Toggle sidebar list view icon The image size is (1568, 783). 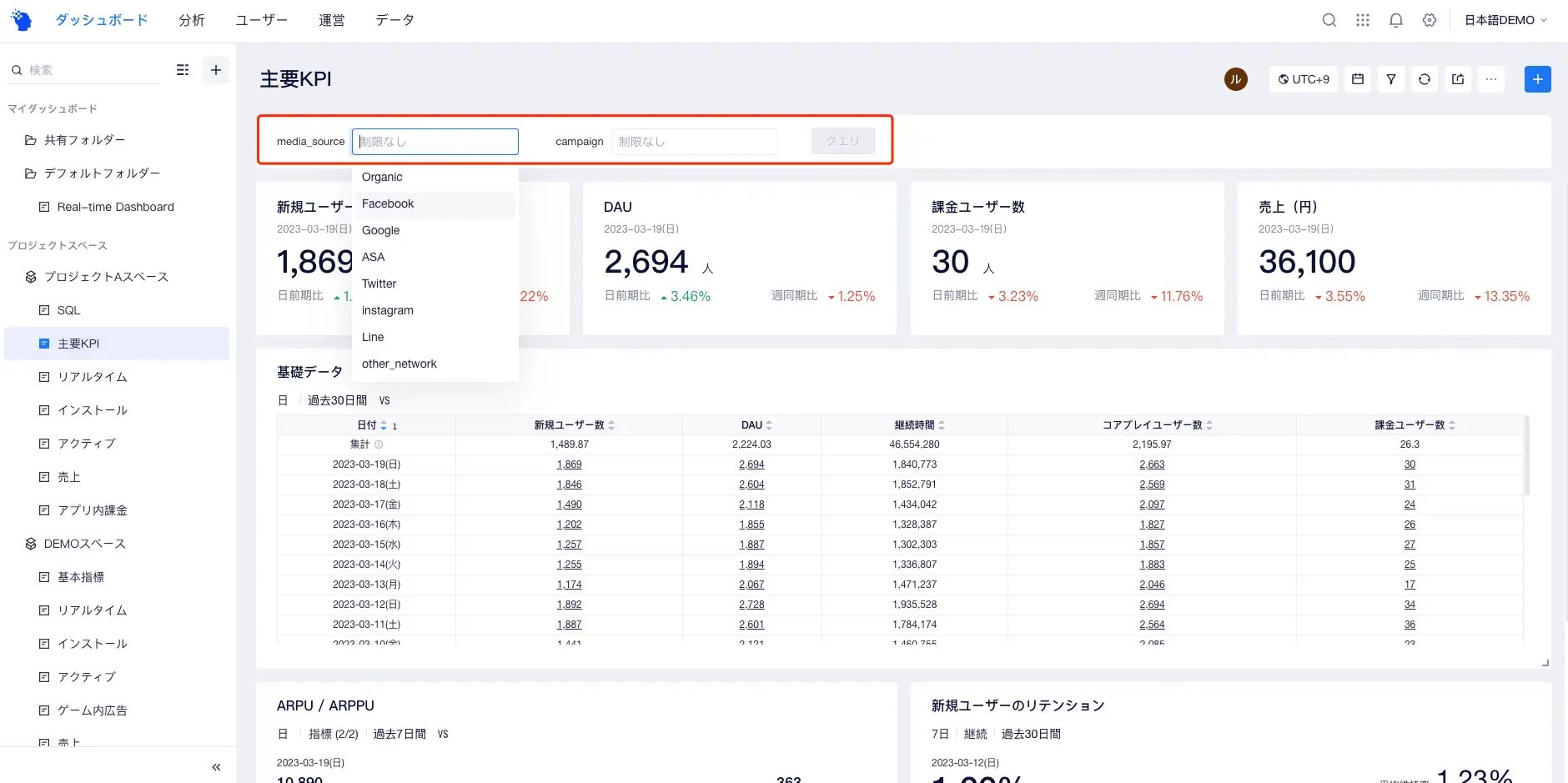pyautogui.click(x=183, y=70)
